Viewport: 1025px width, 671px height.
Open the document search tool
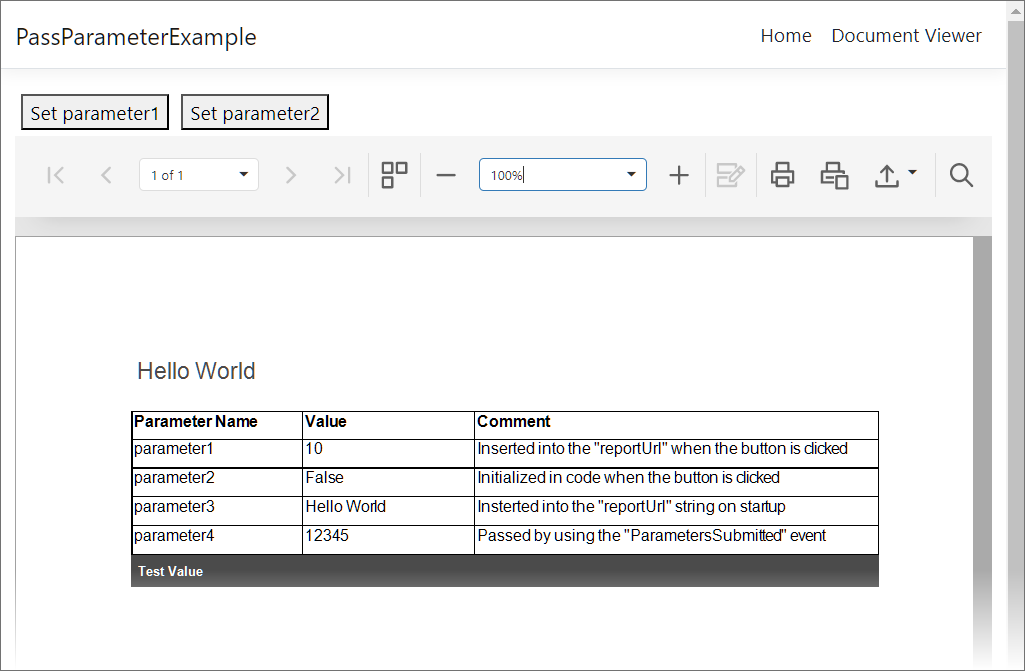[961, 174]
